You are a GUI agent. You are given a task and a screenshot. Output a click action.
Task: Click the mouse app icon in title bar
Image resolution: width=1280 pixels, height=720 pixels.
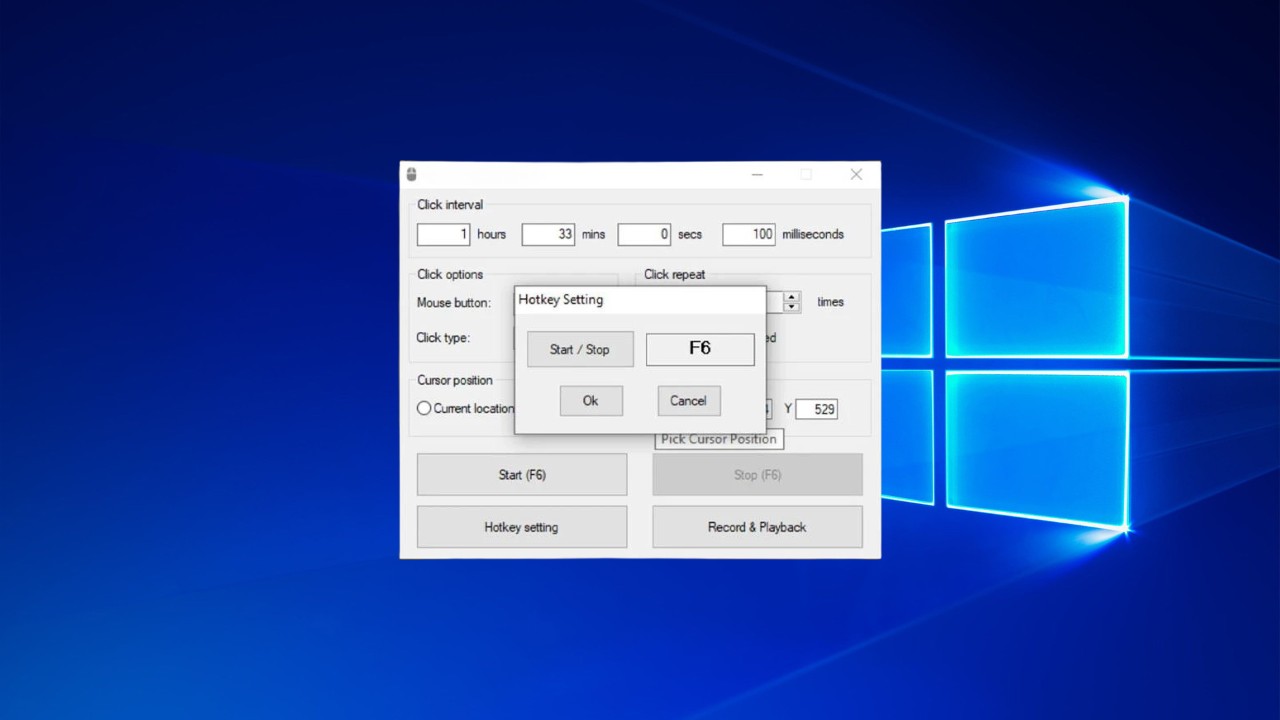pyautogui.click(x=411, y=174)
